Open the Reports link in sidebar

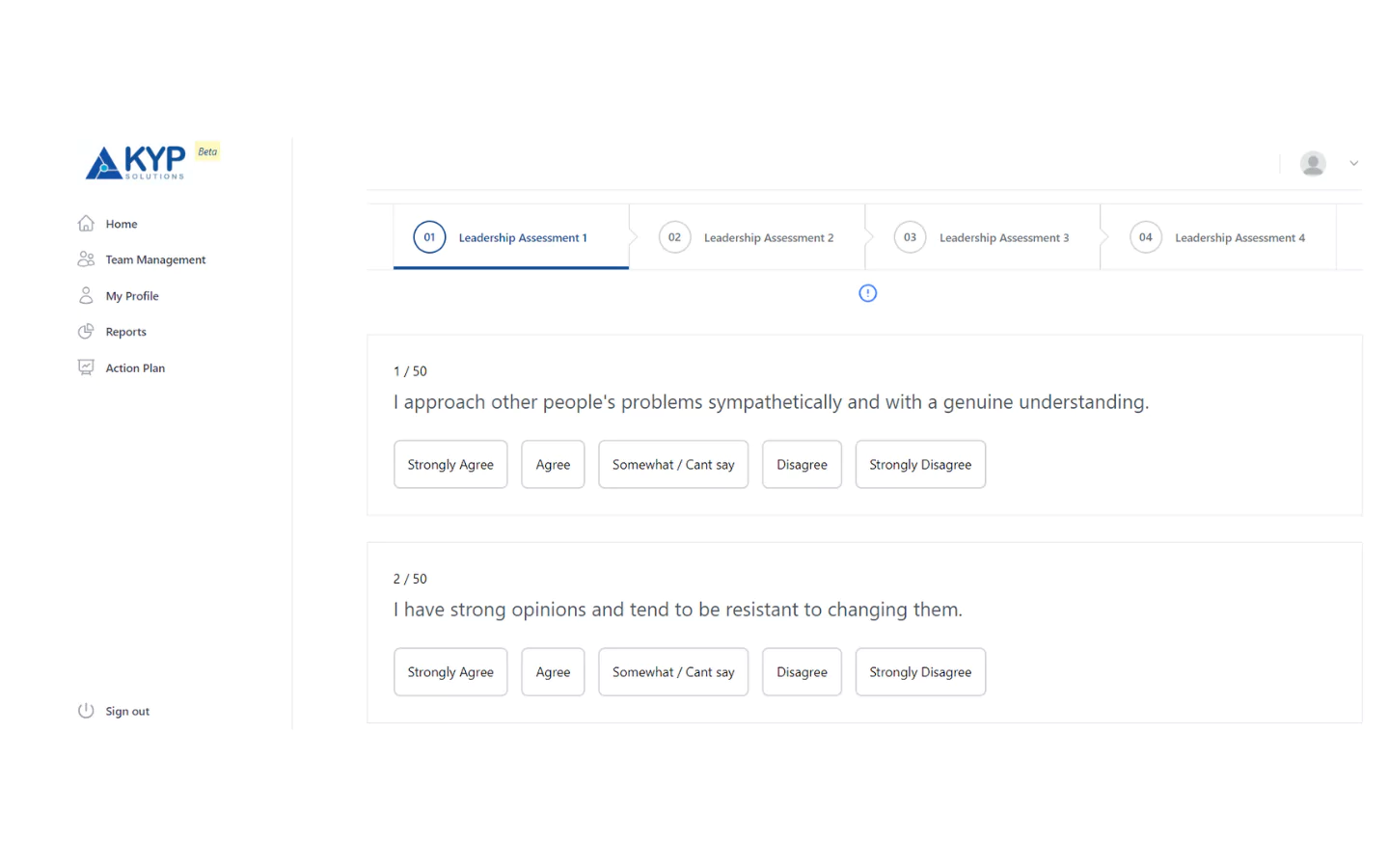[126, 332]
